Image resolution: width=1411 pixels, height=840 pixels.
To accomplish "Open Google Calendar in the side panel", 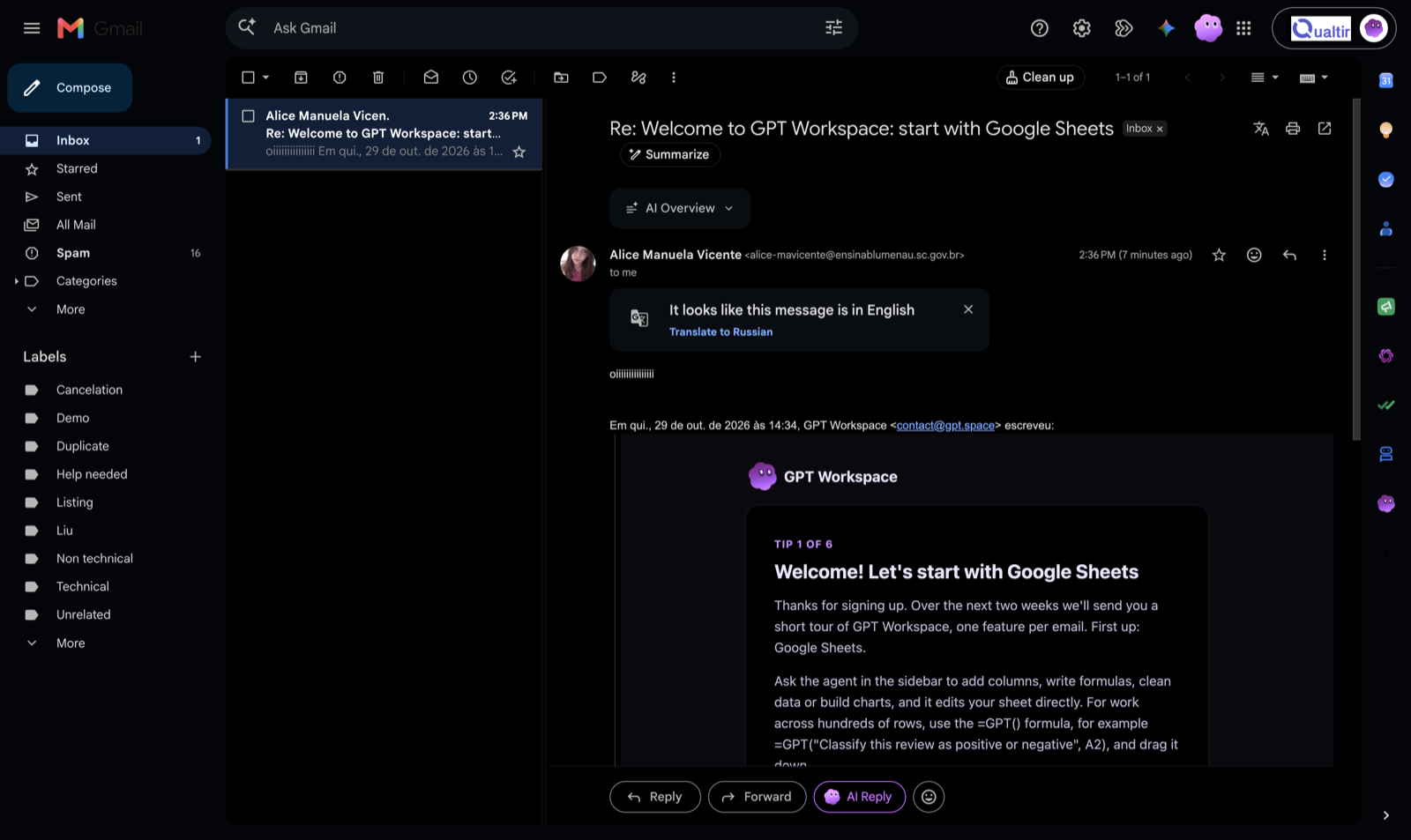I will tap(1386, 80).
